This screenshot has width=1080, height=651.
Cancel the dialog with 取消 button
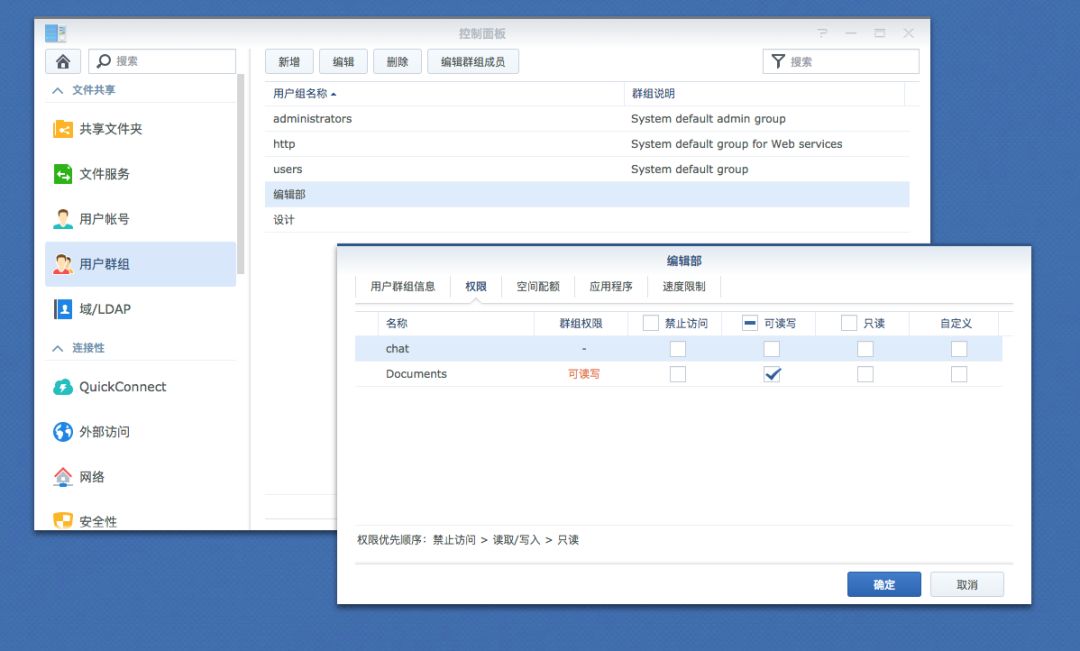coord(967,584)
